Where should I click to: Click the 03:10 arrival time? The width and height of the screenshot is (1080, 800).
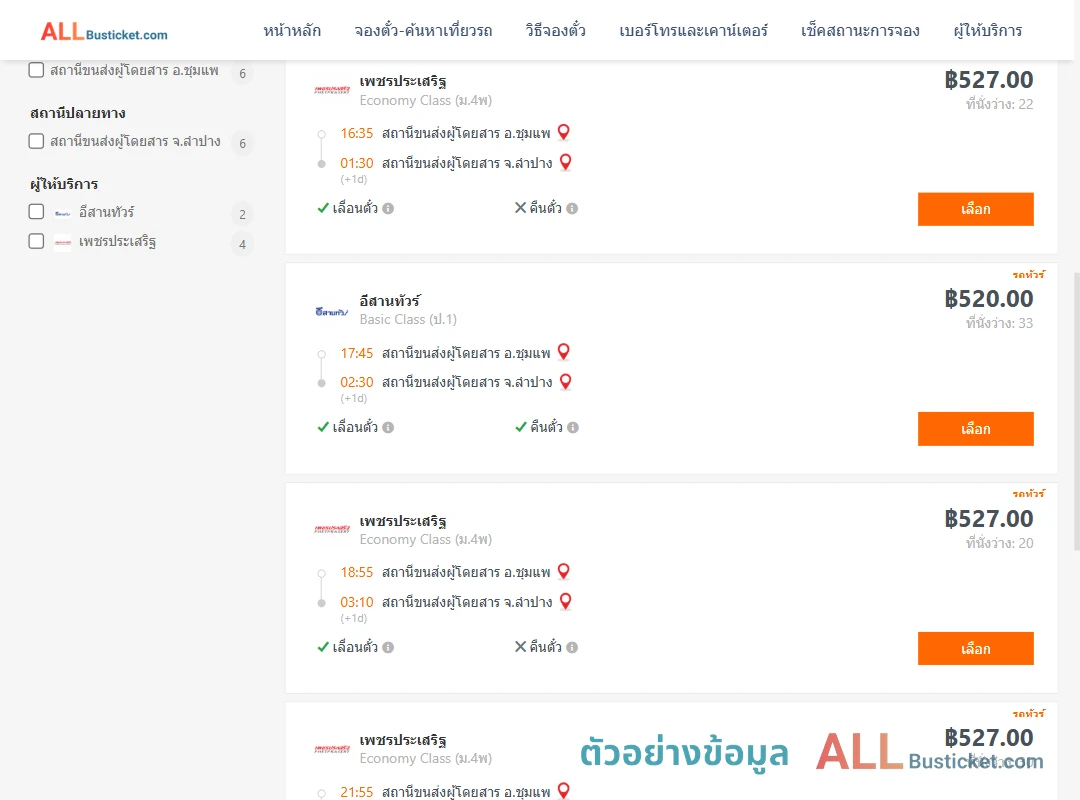356,602
